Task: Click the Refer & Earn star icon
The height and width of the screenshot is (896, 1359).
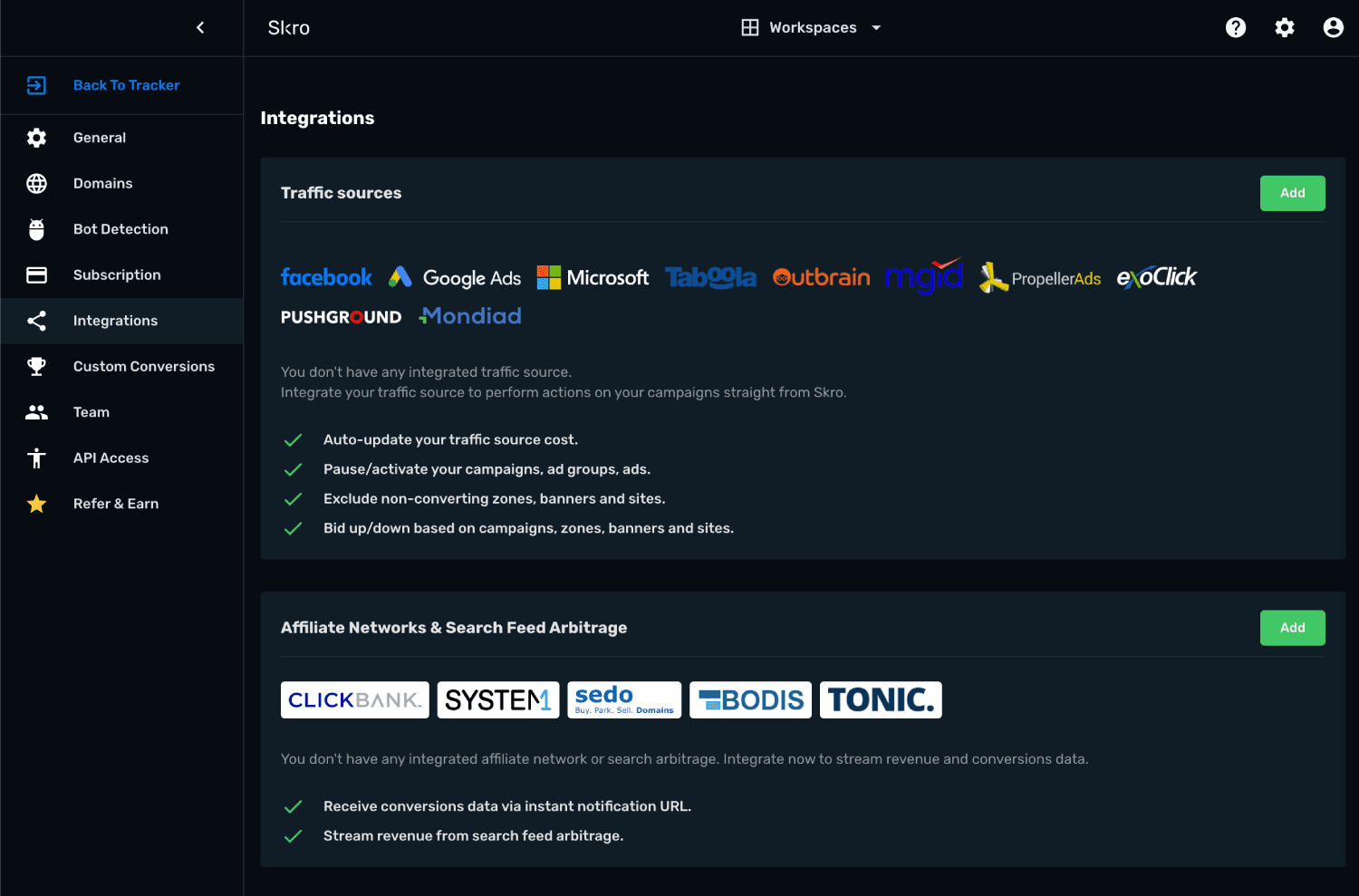Action: point(36,504)
